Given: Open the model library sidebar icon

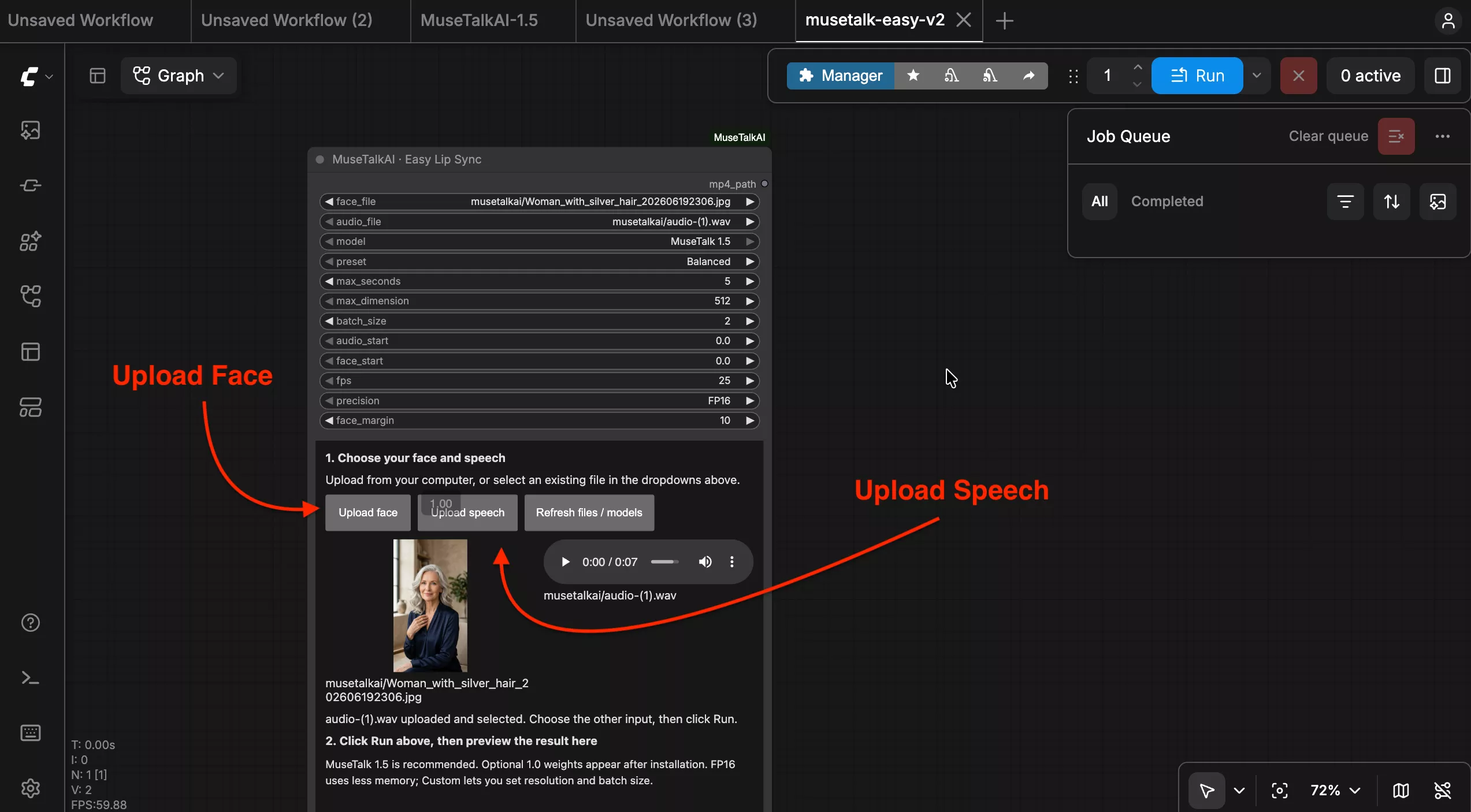Looking at the screenshot, I should (x=30, y=241).
